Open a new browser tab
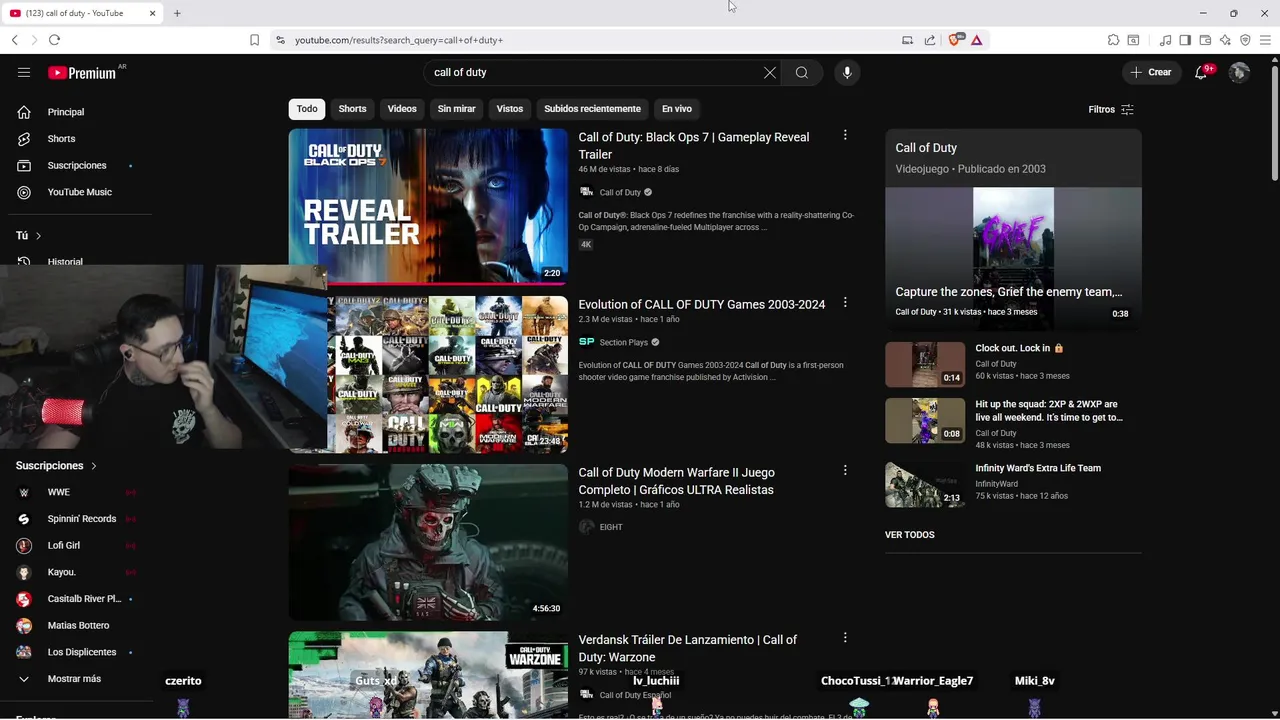 coord(177,13)
